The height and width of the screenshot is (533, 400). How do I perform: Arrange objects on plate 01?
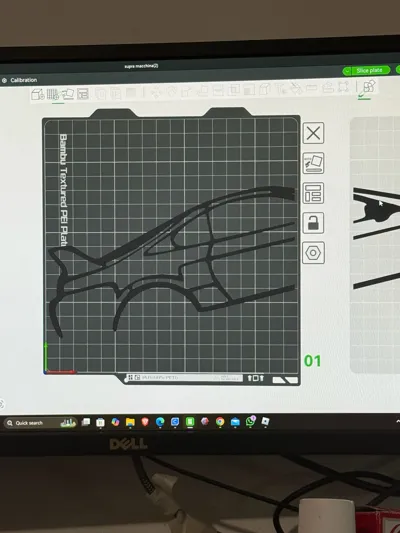(x=313, y=193)
